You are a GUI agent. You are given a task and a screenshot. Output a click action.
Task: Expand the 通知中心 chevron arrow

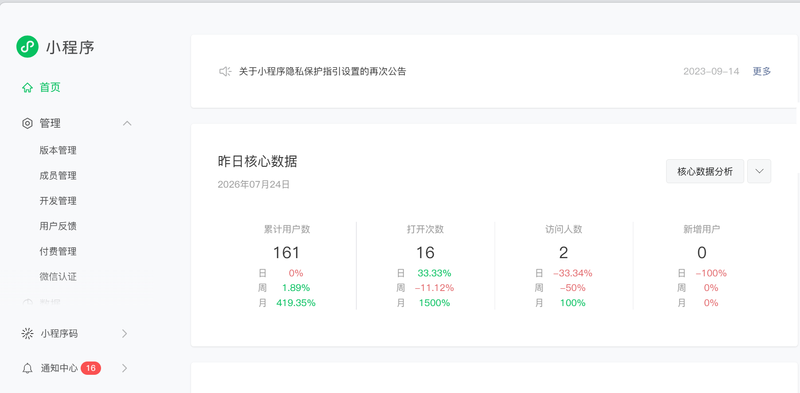pyautogui.click(x=124, y=368)
